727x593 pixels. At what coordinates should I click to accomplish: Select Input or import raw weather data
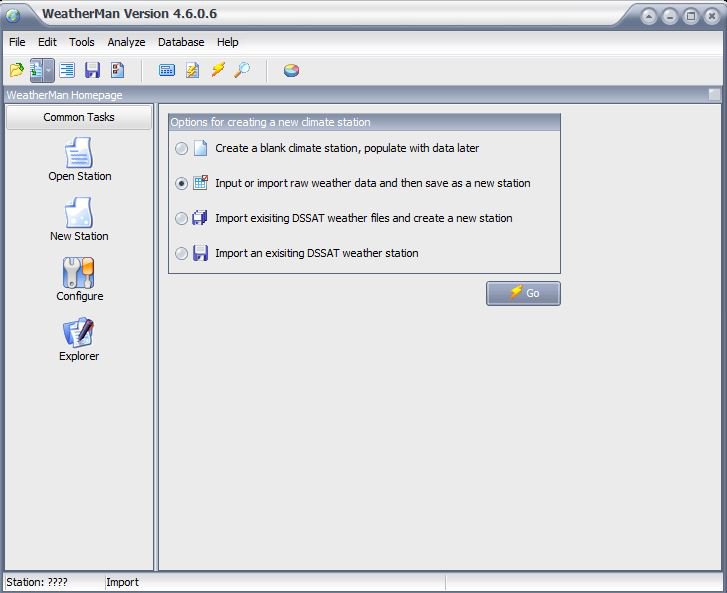click(181, 184)
